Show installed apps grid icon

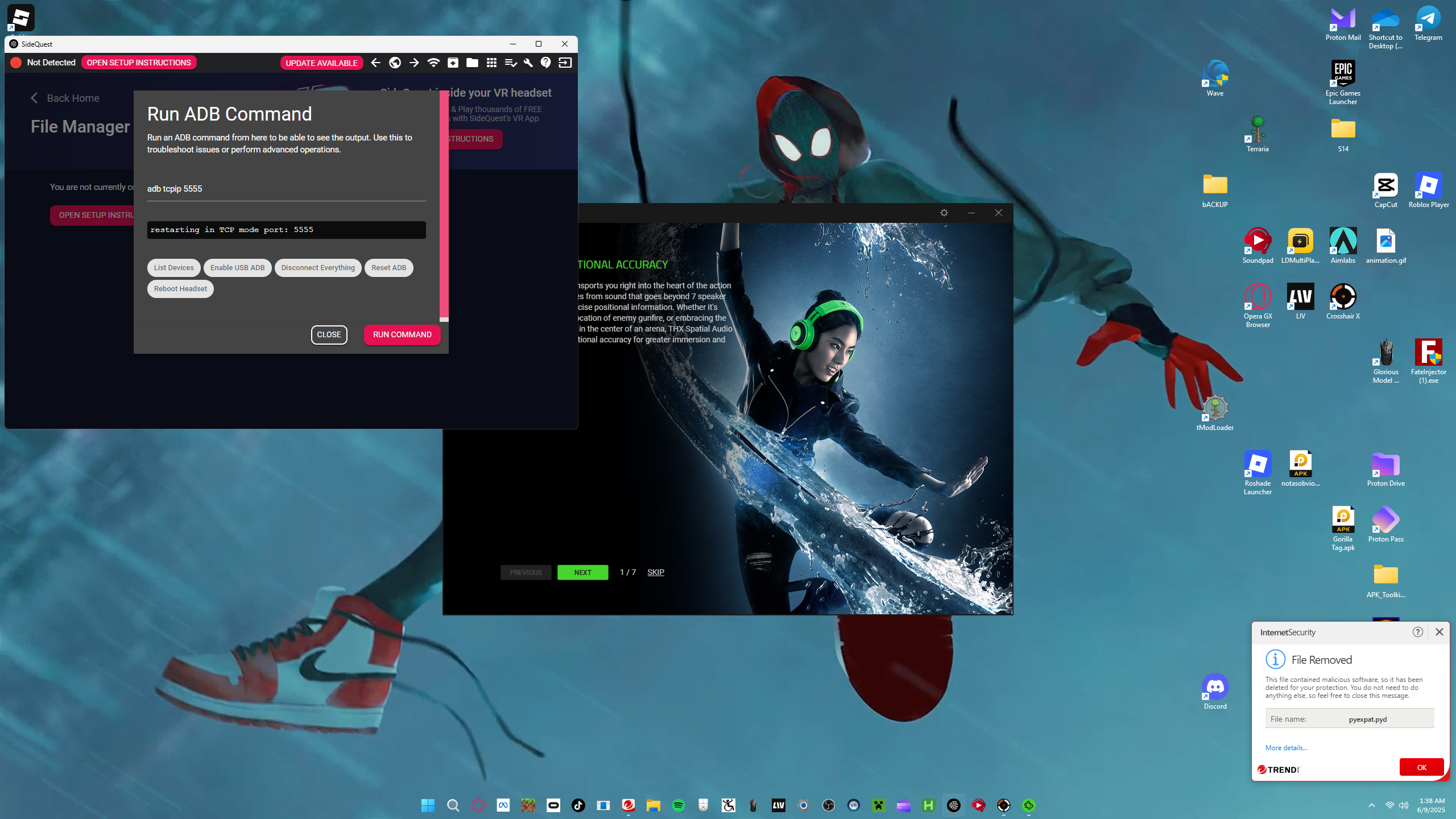pyautogui.click(x=491, y=63)
